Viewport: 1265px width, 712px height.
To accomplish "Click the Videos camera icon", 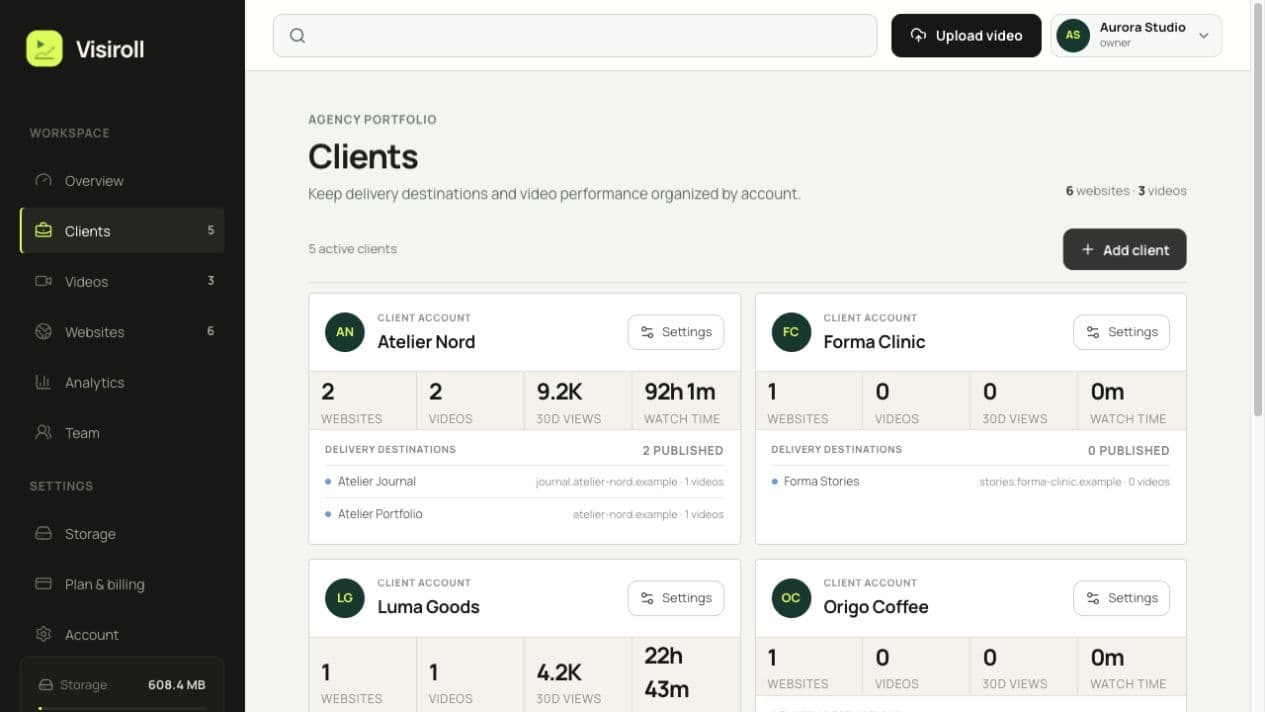I will point(43,281).
